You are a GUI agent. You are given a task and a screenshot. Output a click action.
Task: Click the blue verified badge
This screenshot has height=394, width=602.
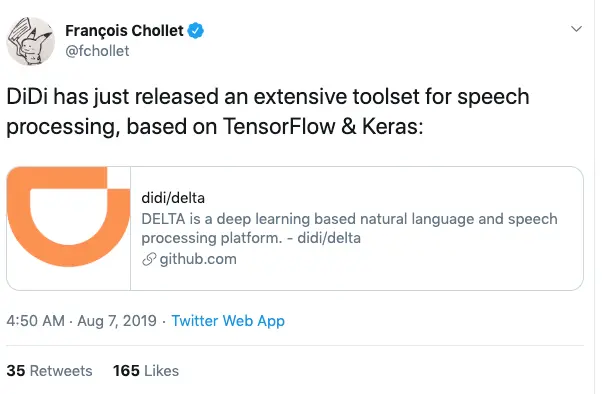195,31
